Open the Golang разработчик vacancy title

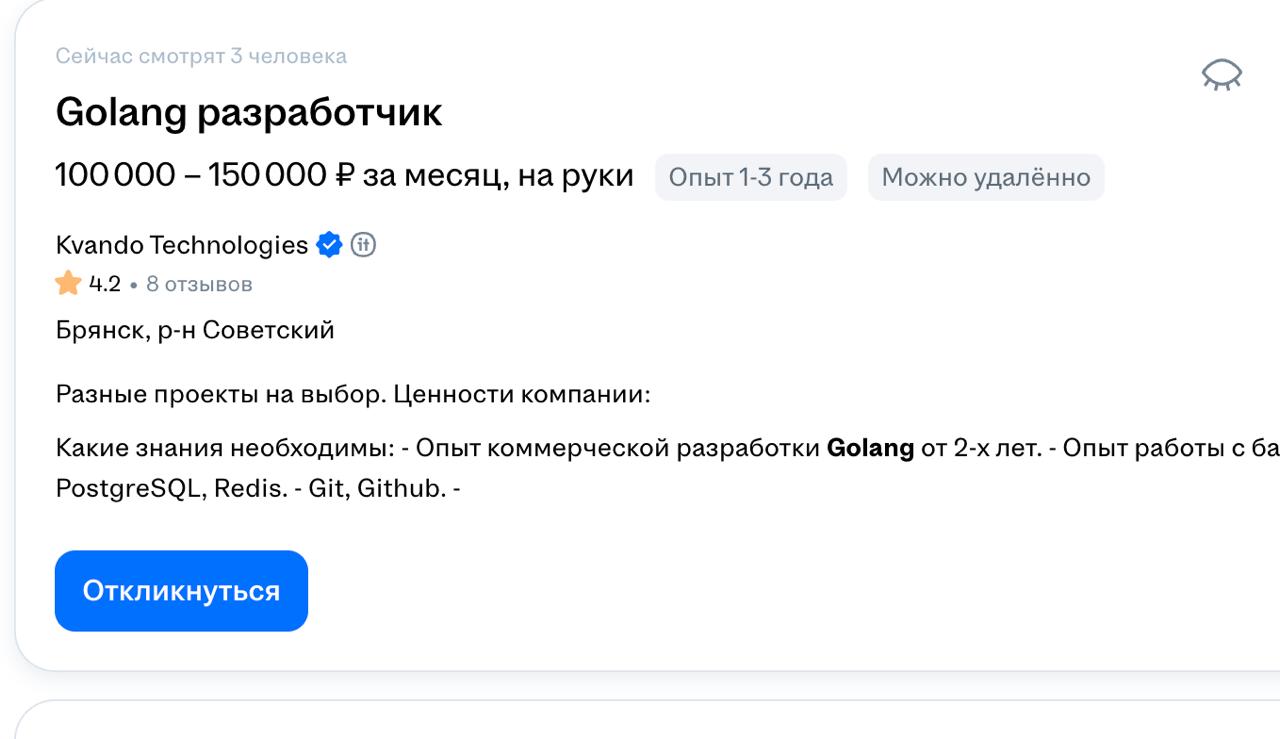point(249,113)
